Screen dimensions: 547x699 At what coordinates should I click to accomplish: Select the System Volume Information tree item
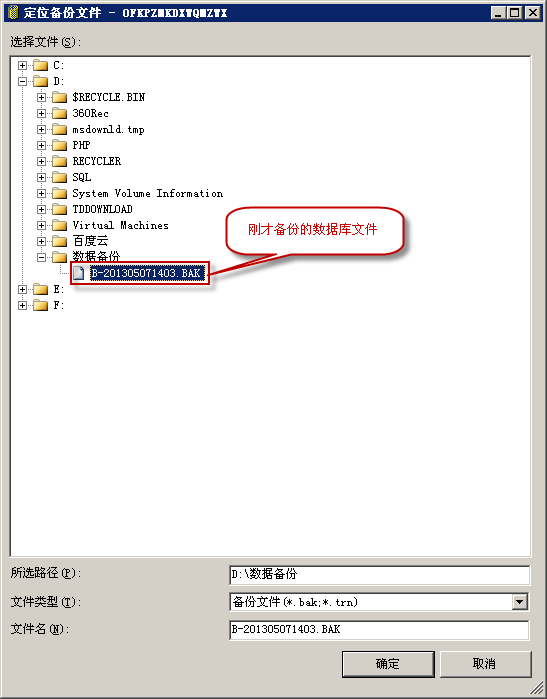[x=148, y=193]
